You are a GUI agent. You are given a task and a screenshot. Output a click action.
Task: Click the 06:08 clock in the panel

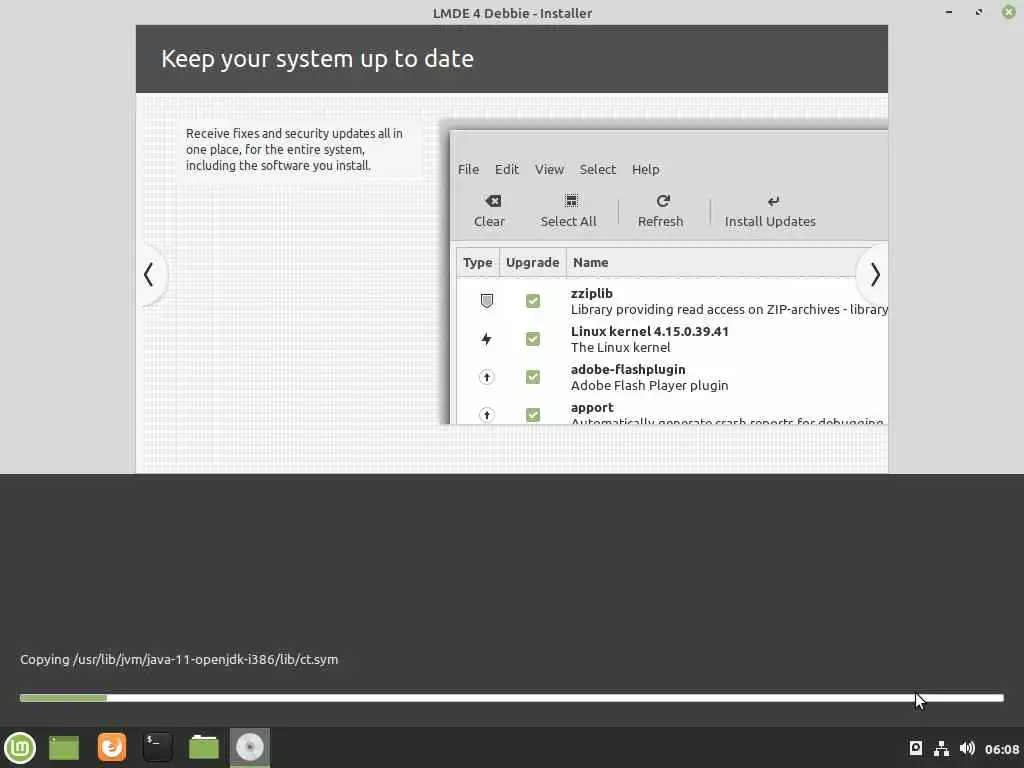pos(1002,749)
